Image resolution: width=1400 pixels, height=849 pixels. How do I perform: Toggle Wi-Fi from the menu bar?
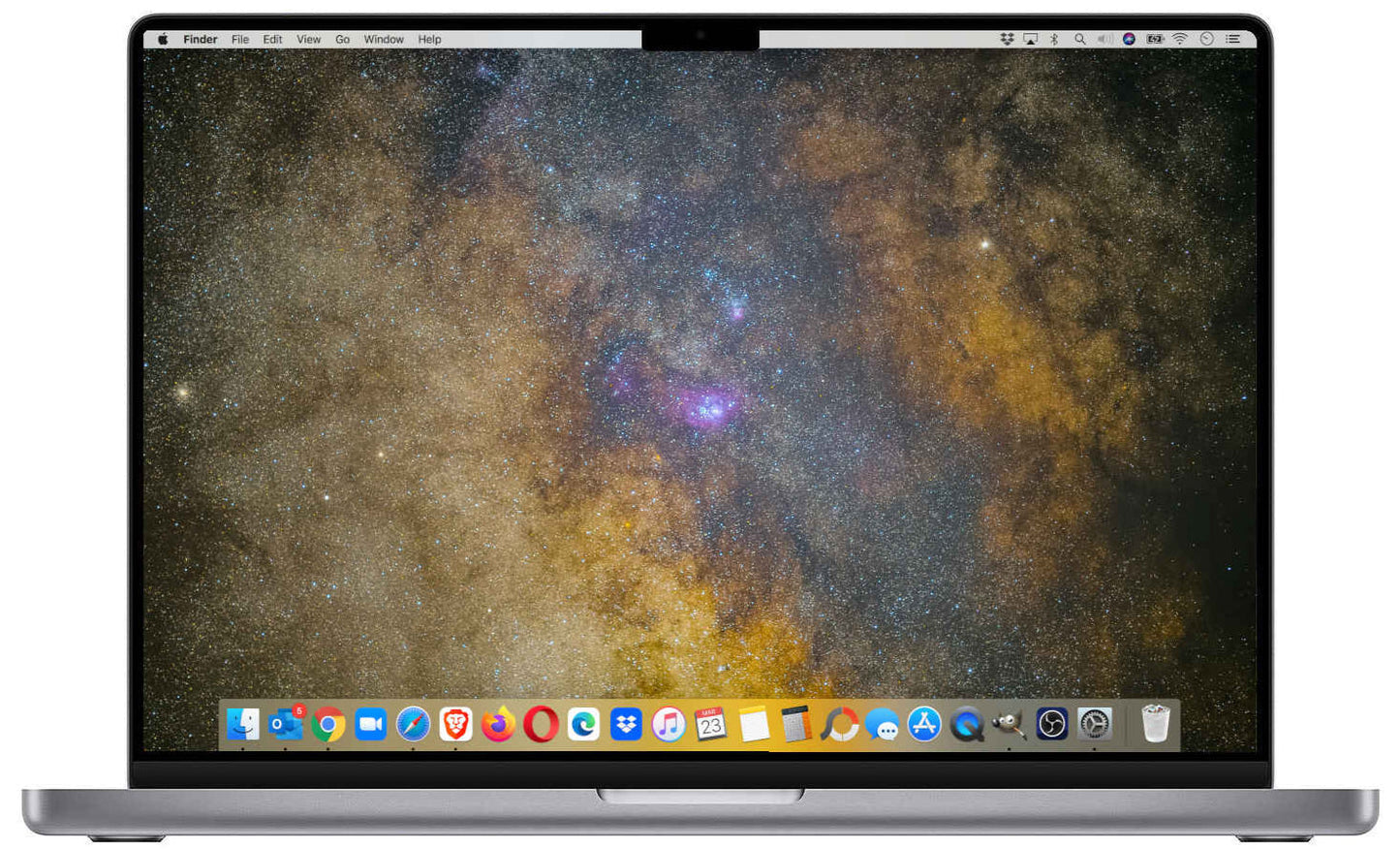click(x=1179, y=39)
